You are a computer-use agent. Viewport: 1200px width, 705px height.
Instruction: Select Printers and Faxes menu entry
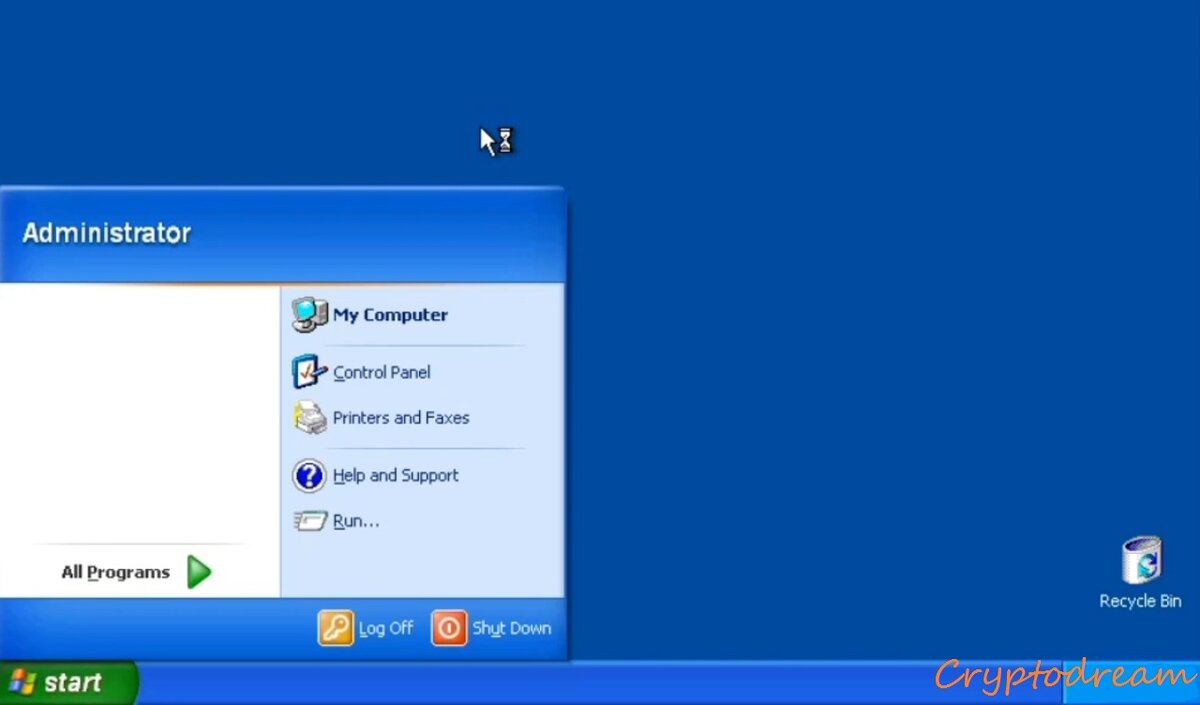(401, 417)
